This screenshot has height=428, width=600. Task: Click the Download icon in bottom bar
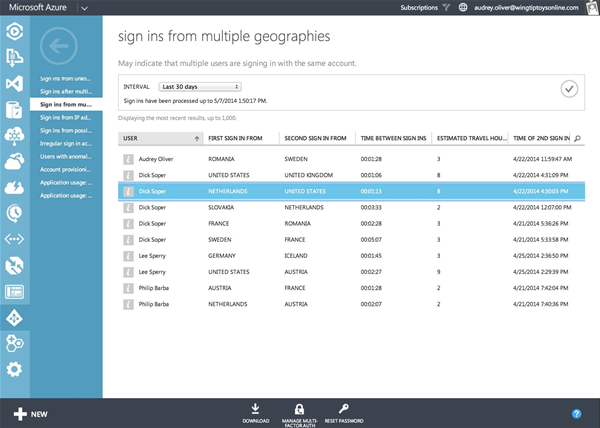pyautogui.click(x=255, y=409)
